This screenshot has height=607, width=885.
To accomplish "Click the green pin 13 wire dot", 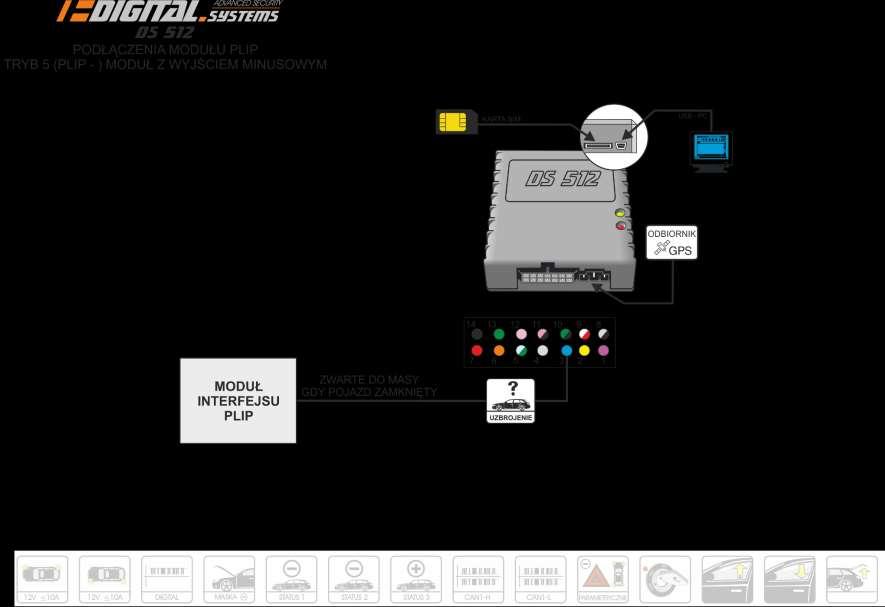I will coord(499,334).
